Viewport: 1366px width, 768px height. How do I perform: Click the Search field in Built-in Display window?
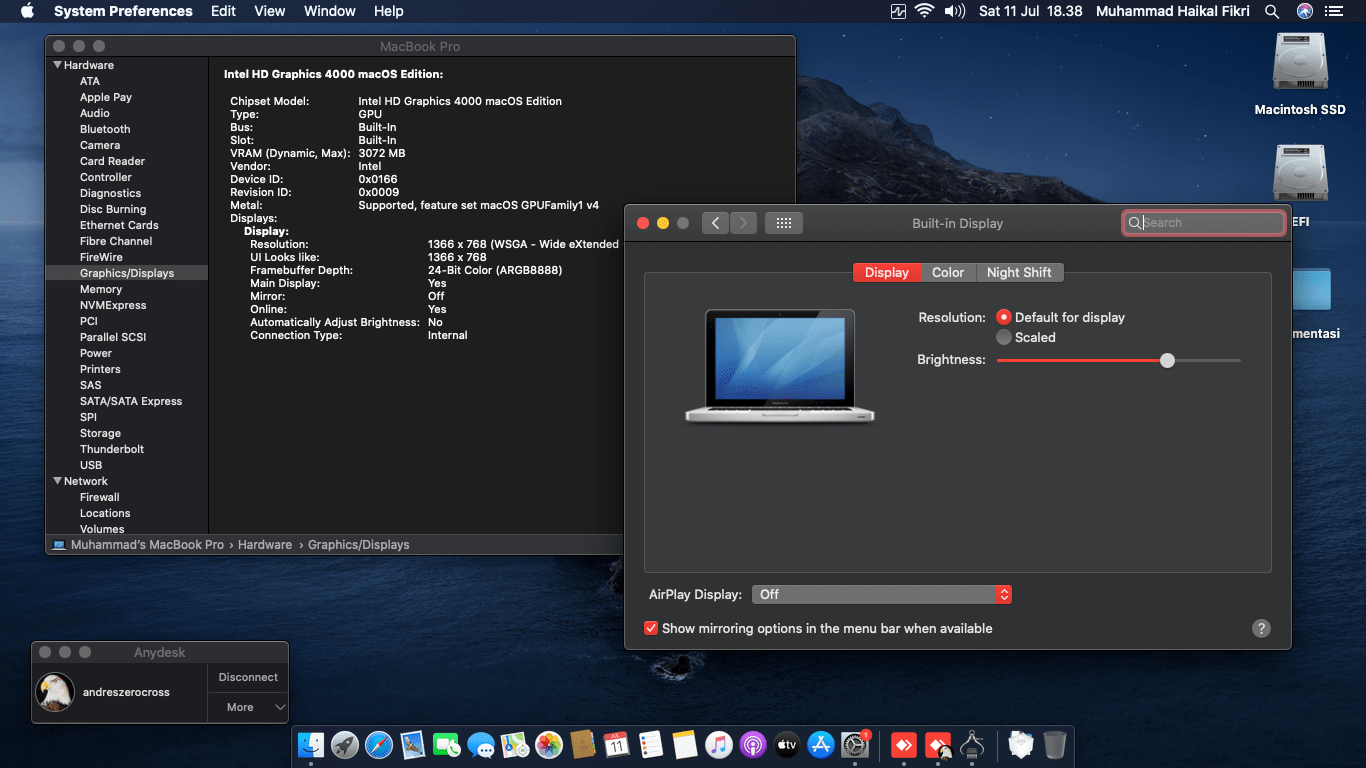point(1204,223)
